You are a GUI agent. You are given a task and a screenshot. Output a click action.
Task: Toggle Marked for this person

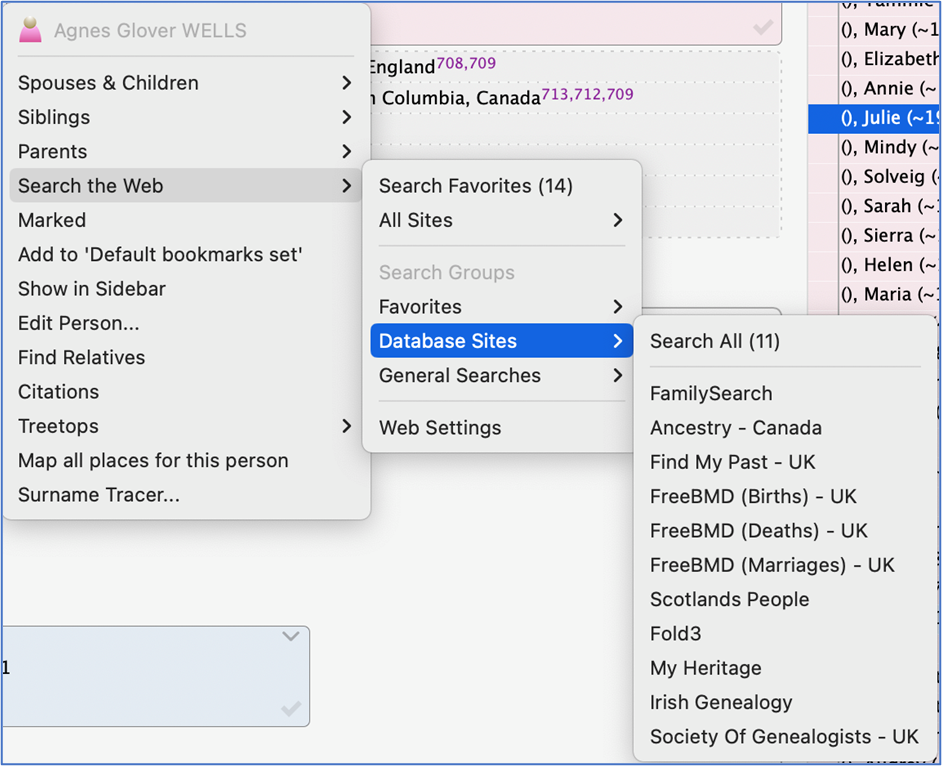52,220
